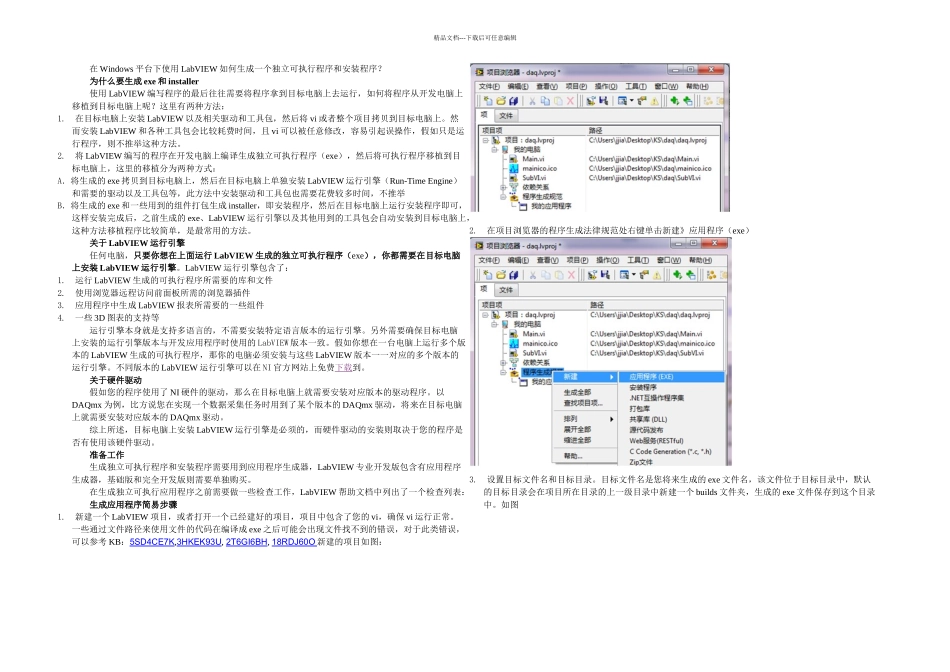Open 项目(P) menu in the window with context menu
The width and height of the screenshot is (950, 672).
(x=577, y=260)
